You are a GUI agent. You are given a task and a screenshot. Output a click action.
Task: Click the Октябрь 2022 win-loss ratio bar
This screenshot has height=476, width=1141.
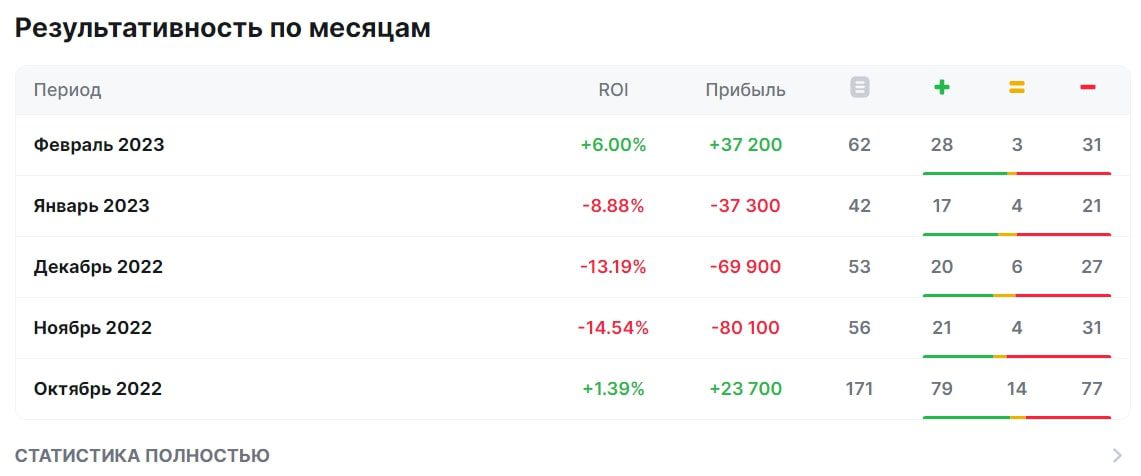(x=1017, y=417)
